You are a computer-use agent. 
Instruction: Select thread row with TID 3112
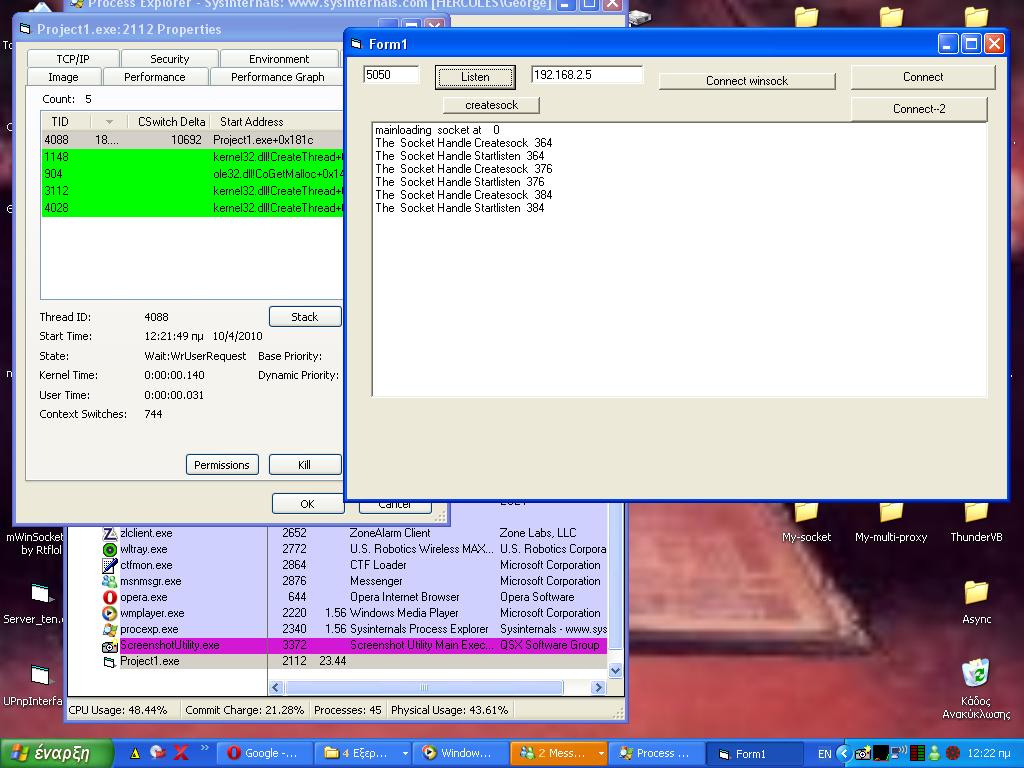click(x=192, y=191)
